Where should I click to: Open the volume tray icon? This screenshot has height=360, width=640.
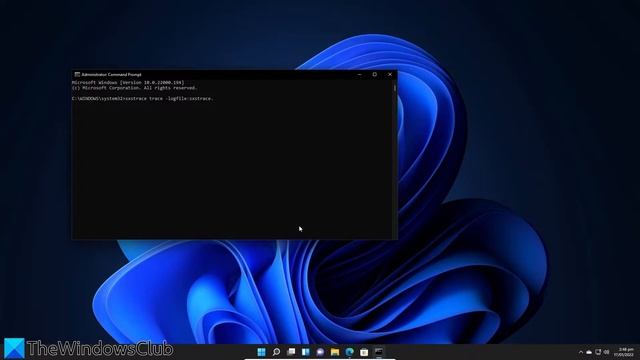click(607, 352)
